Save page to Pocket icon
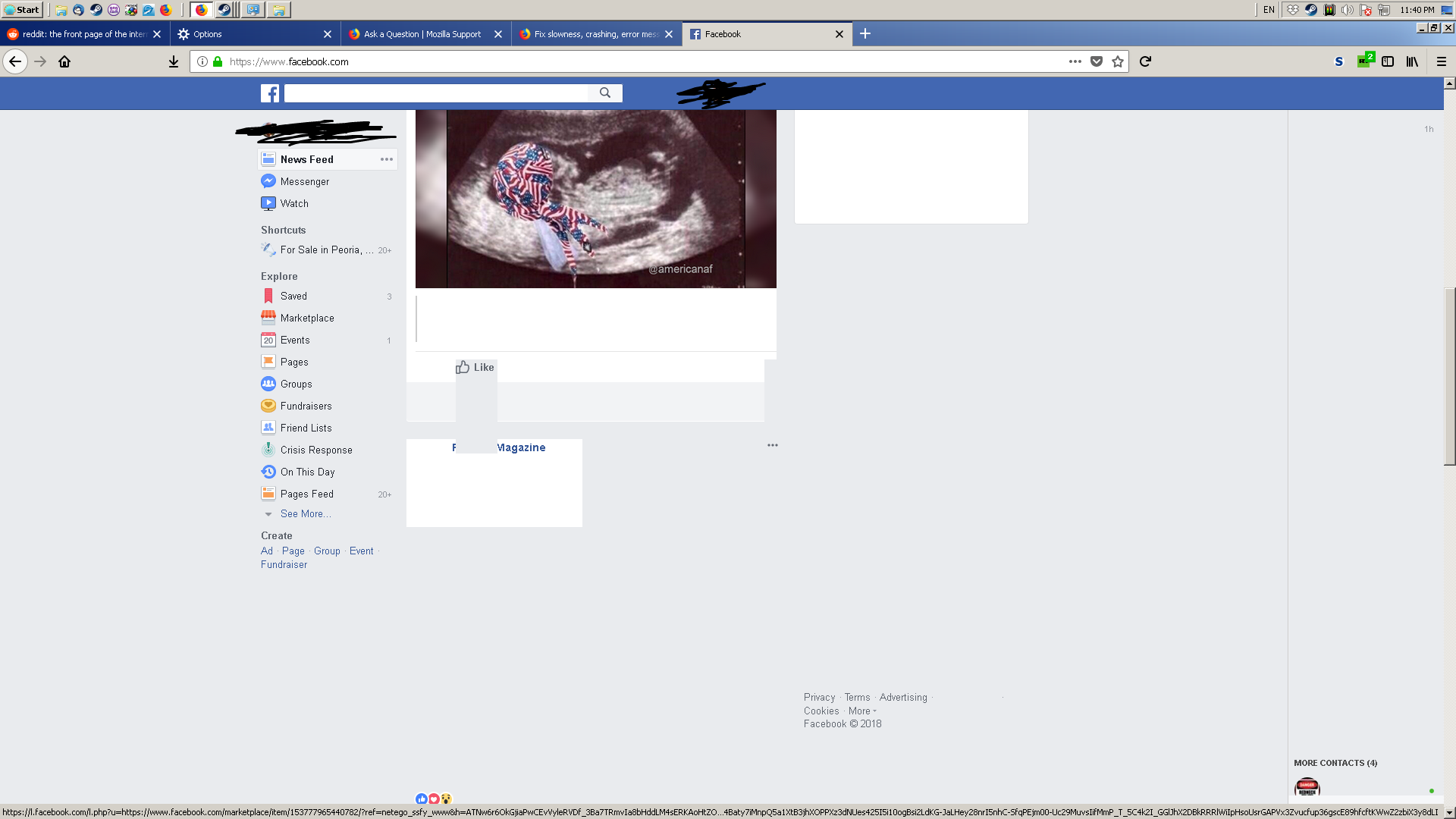This screenshot has height=819, width=1456. [1096, 61]
